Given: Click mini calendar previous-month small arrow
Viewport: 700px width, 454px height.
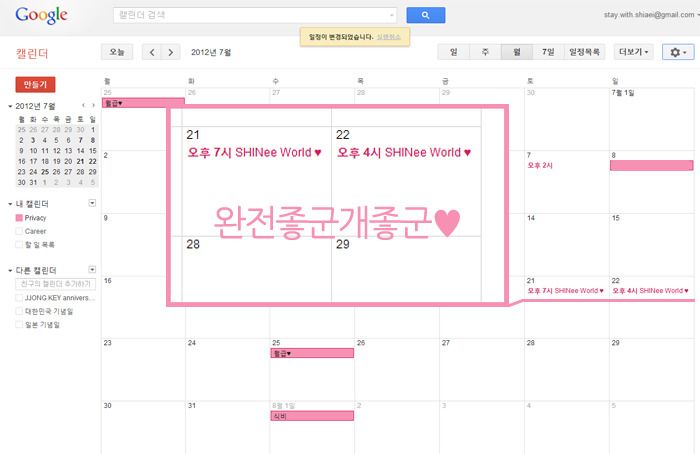Looking at the screenshot, I should pyautogui.click(x=83, y=106).
